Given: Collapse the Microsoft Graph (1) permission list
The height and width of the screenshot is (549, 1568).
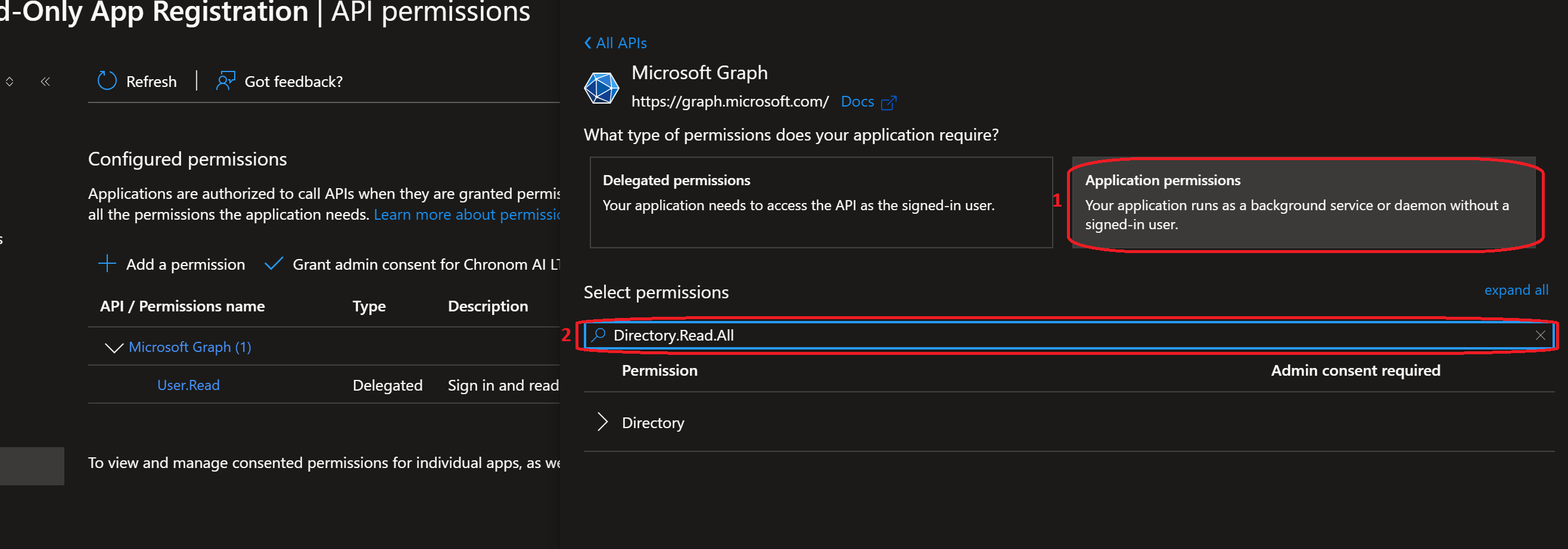Looking at the screenshot, I should pos(113,347).
